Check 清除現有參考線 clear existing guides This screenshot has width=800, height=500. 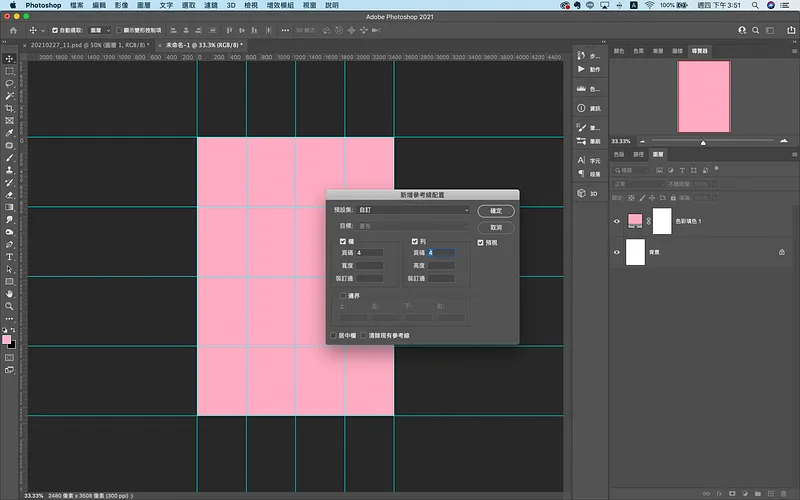pyautogui.click(x=364, y=336)
